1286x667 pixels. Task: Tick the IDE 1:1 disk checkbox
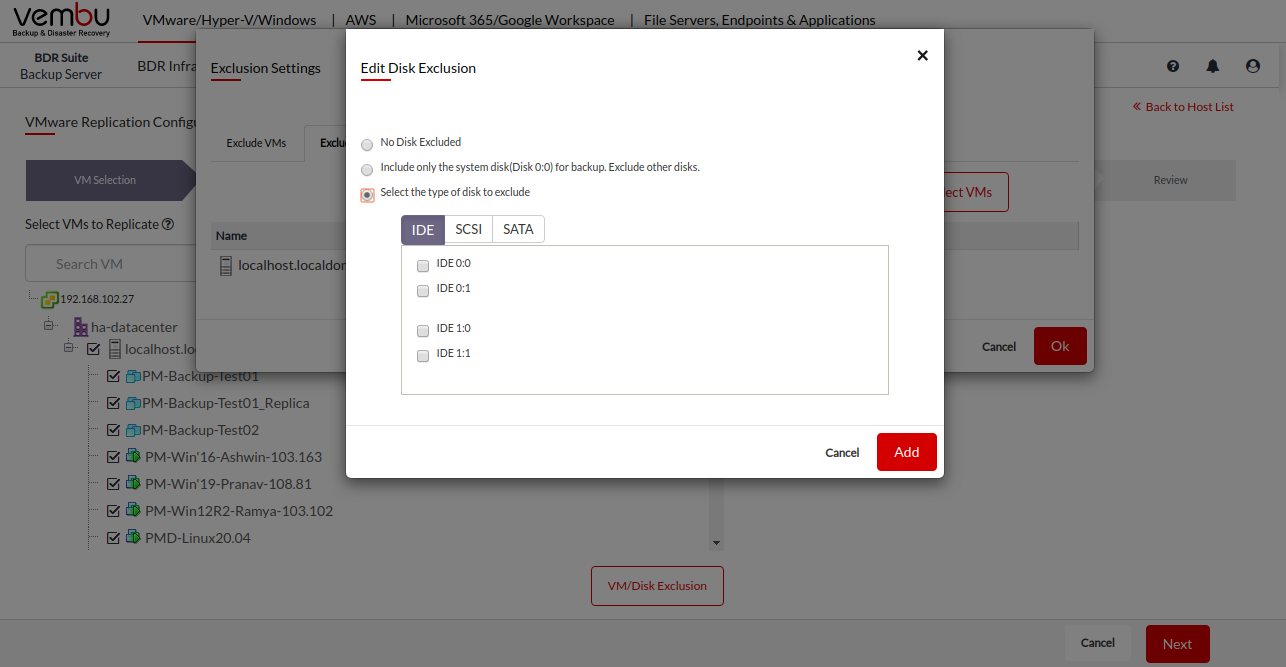(x=423, y=356)
